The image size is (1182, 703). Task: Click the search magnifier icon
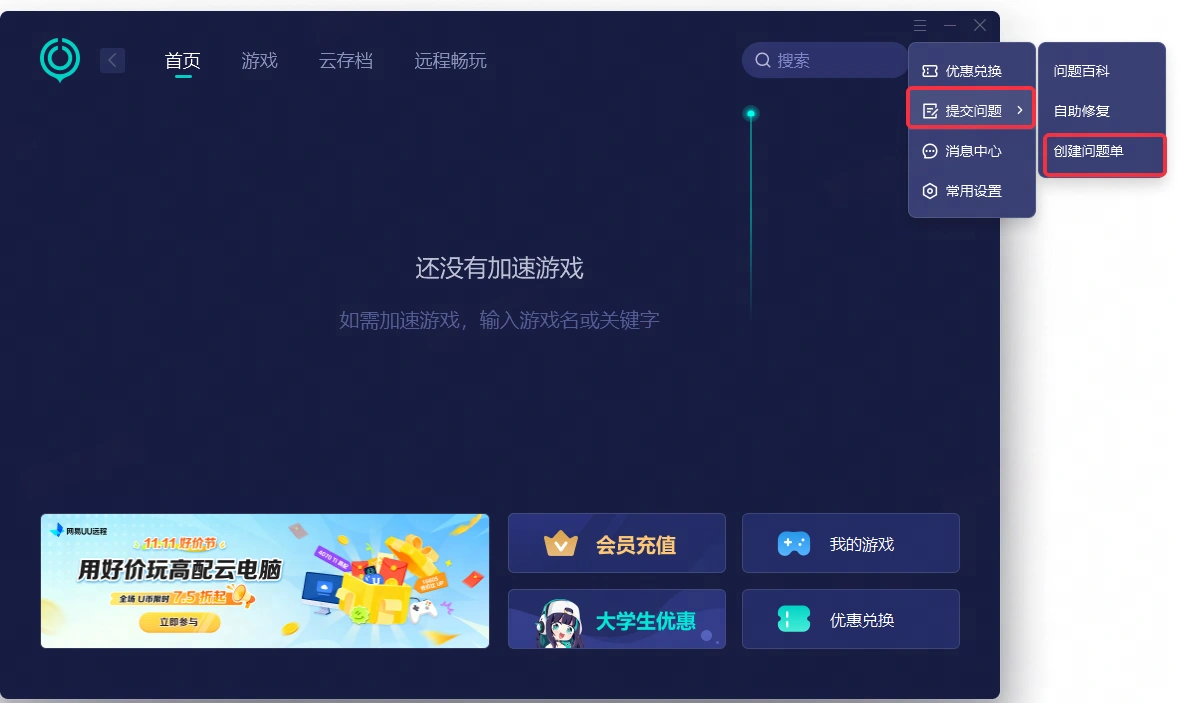point(763,60)
